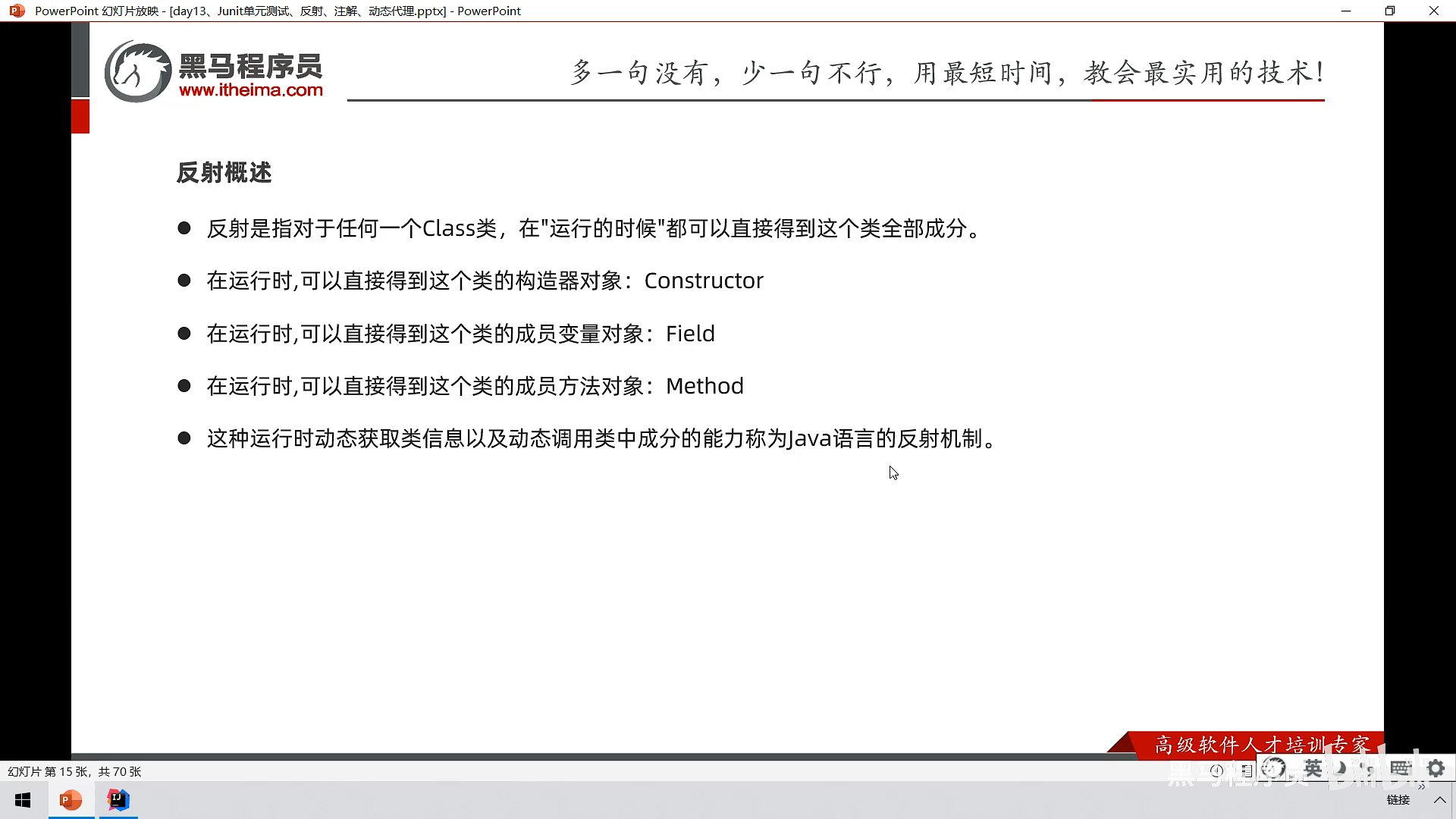Expand the links toolbar double-chevron
Image resolution: width=1456 pixels, height=819 pixels.
[x=1421, y=786]
